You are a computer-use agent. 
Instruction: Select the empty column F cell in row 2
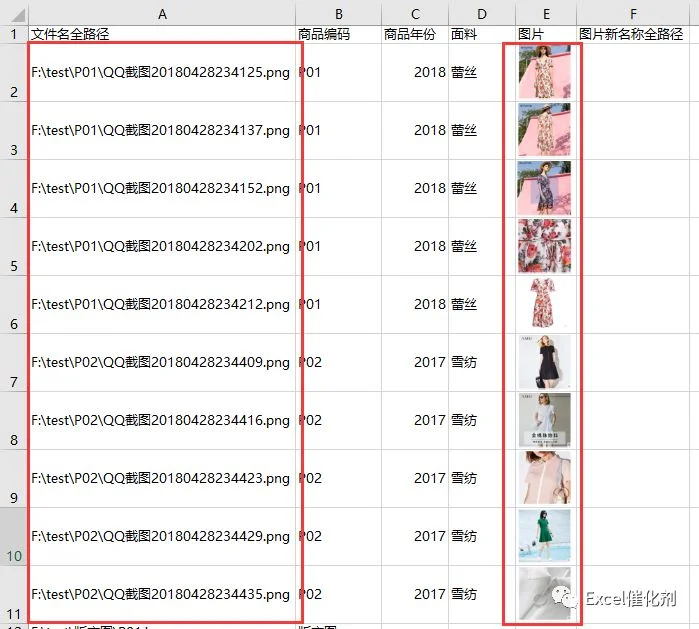(x=633, y=72)
